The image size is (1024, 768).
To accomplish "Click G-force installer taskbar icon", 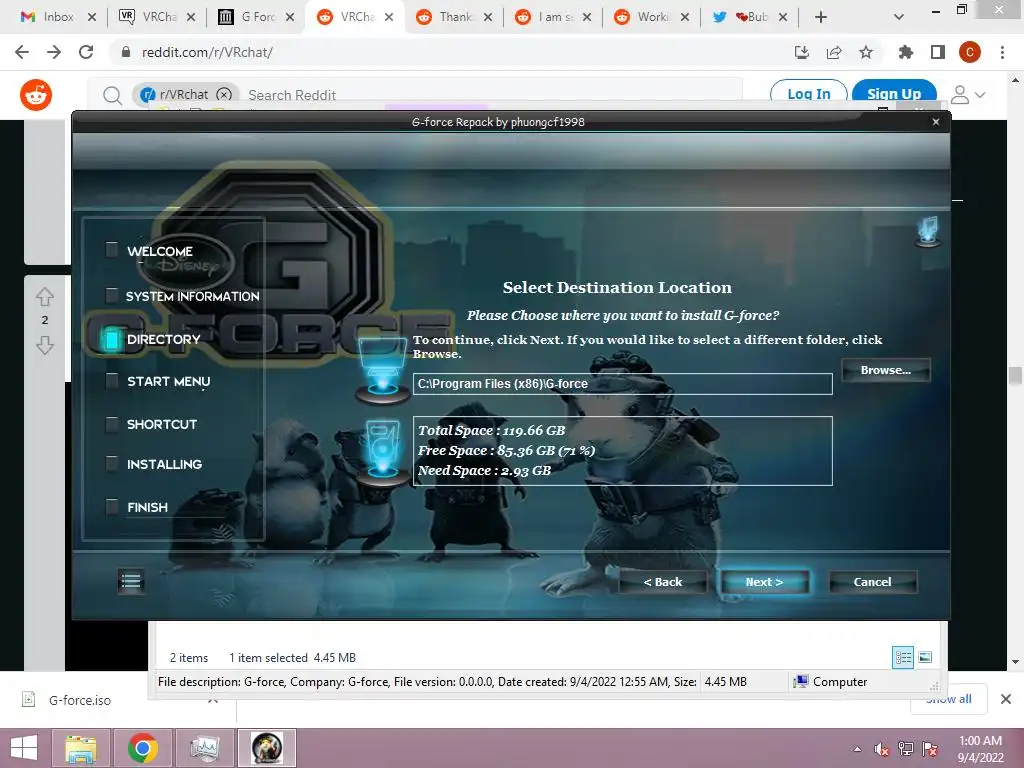I will pos(266,748).
